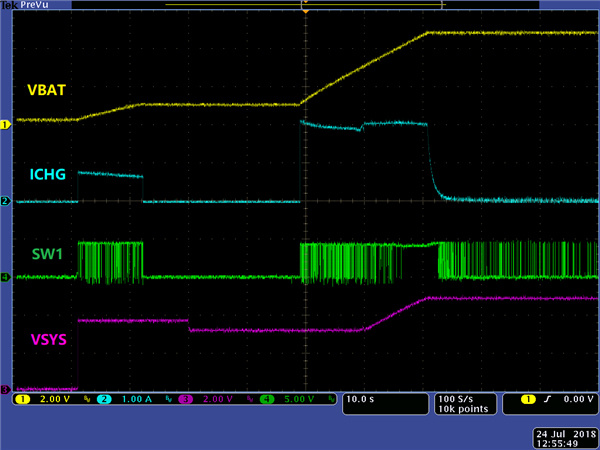Click the SW1 waveform label
Viewport: 600px width, 450px height.
coord(46,254)
